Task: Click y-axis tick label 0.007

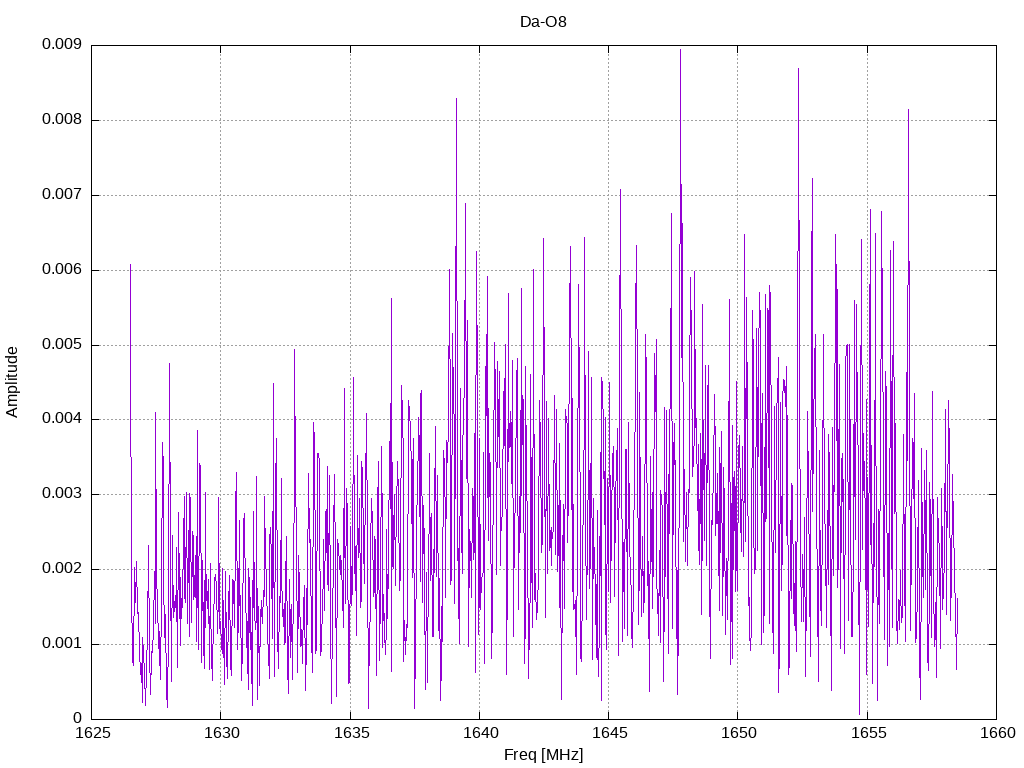Action: point(62,195)
